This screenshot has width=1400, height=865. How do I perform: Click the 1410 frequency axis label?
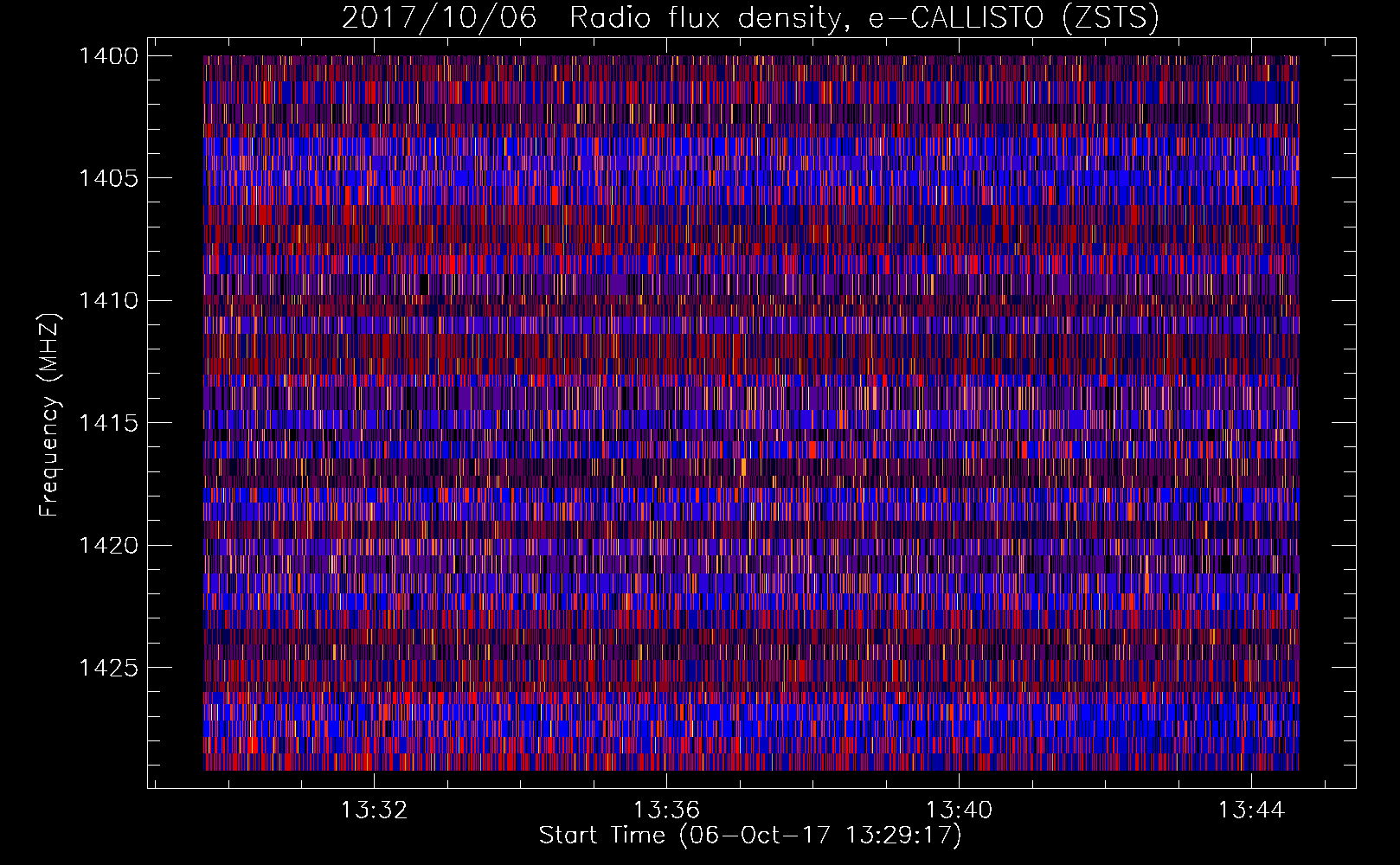click(x=108, y=301)
